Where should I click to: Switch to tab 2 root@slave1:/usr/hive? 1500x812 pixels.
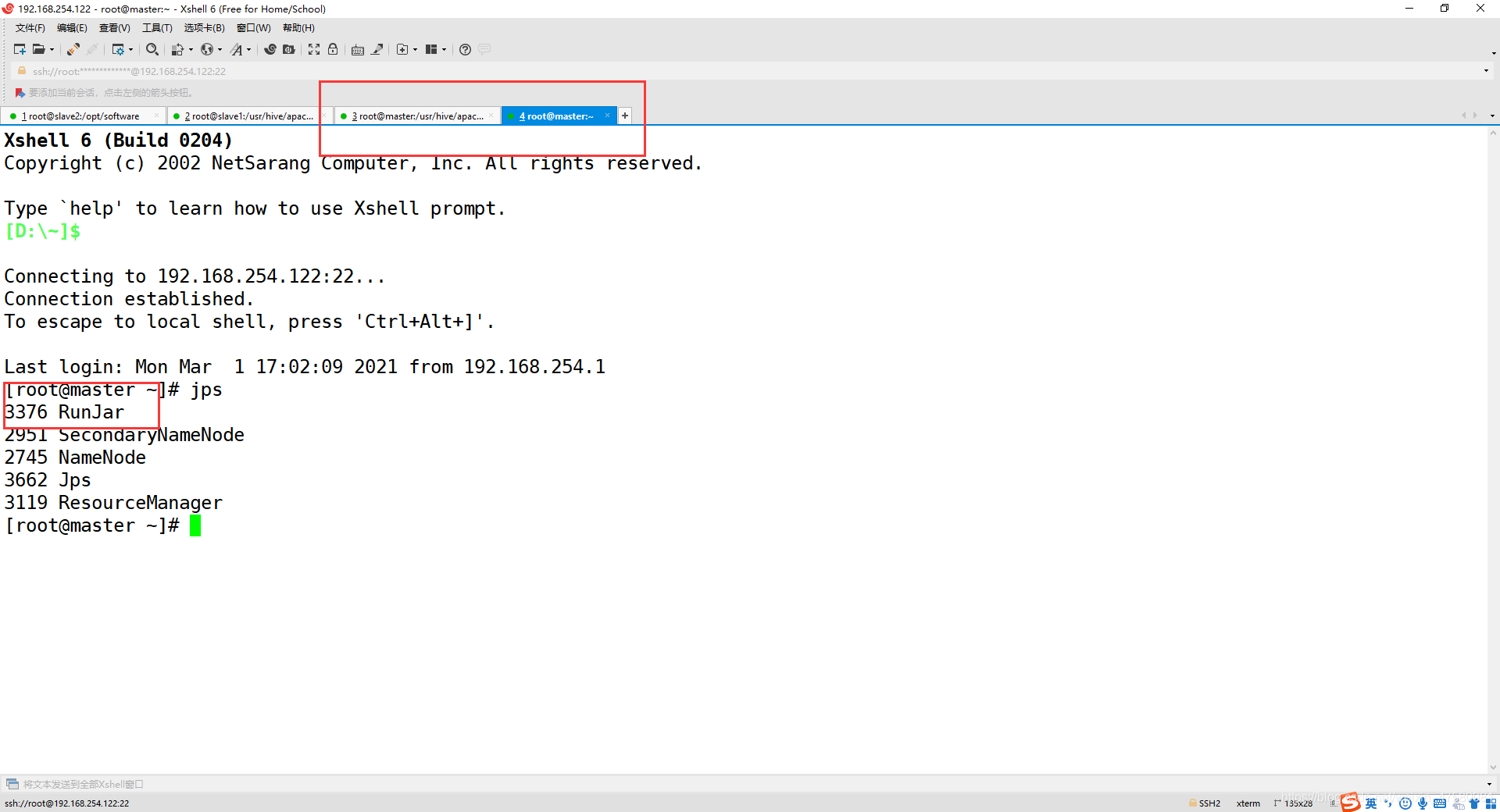click(x=248, y=116)
